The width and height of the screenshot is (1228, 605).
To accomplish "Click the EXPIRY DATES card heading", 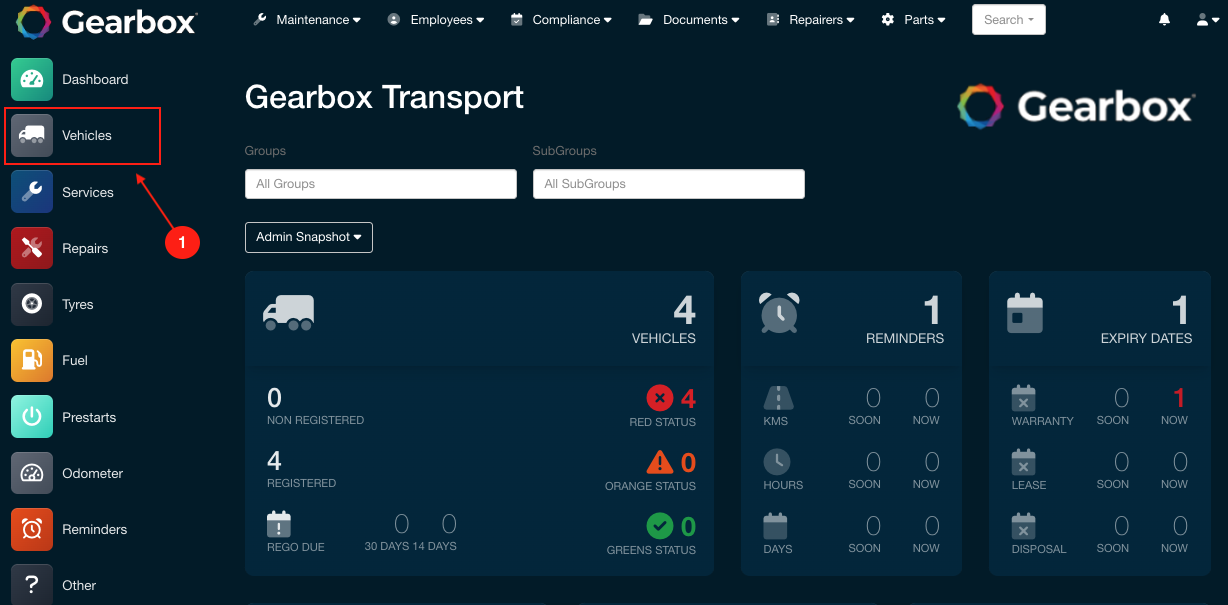I will 1146,338.
